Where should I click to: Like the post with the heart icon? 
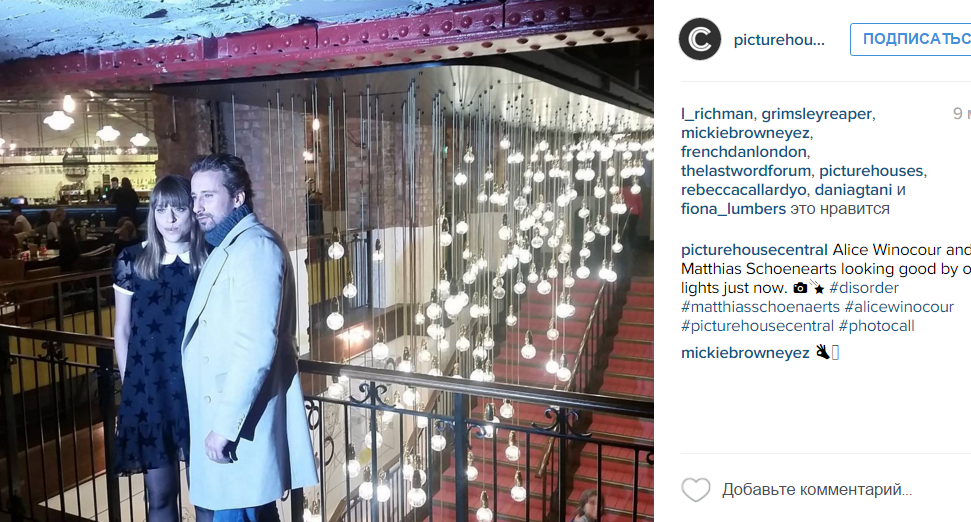696,490
